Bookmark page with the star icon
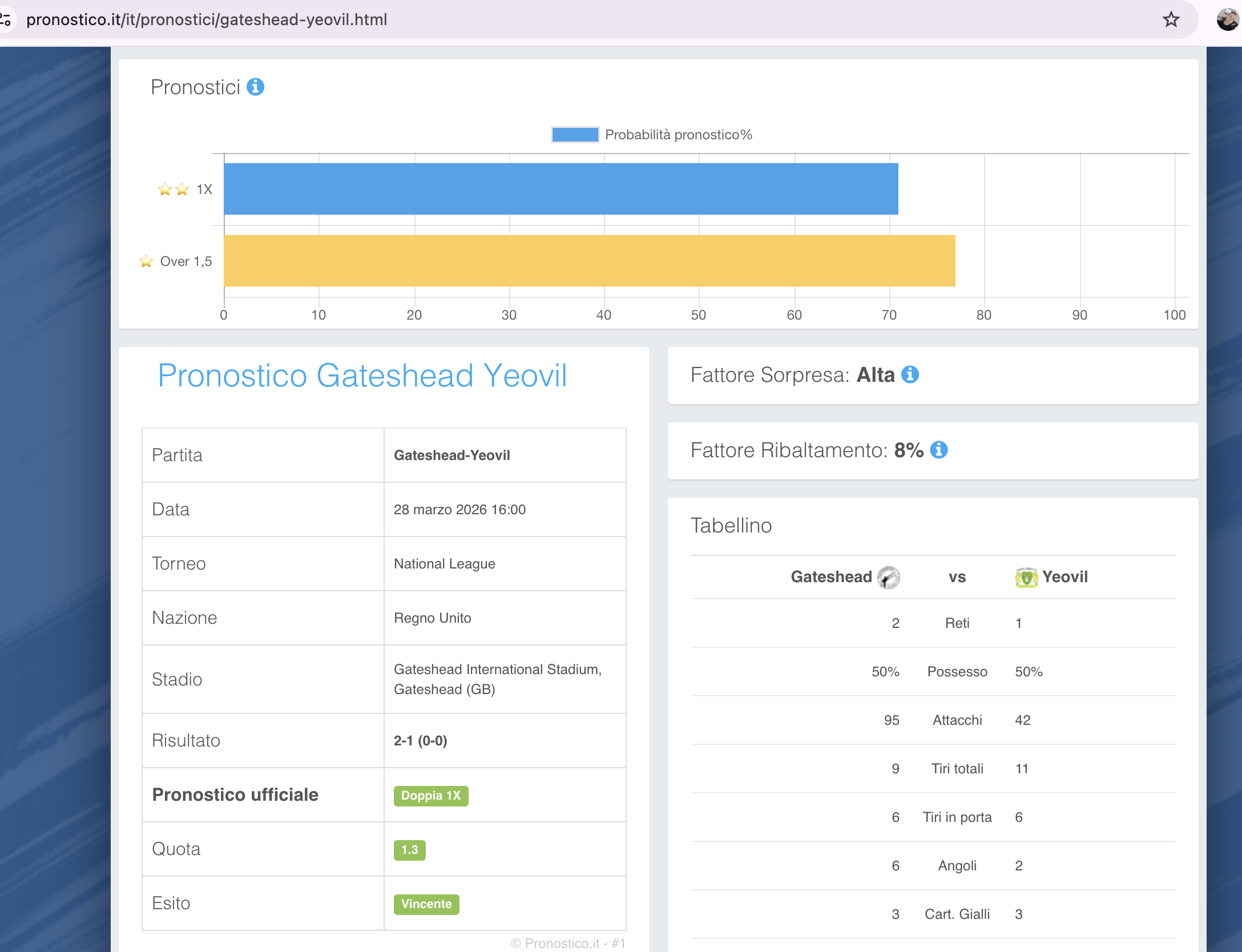 [1171, 19]
